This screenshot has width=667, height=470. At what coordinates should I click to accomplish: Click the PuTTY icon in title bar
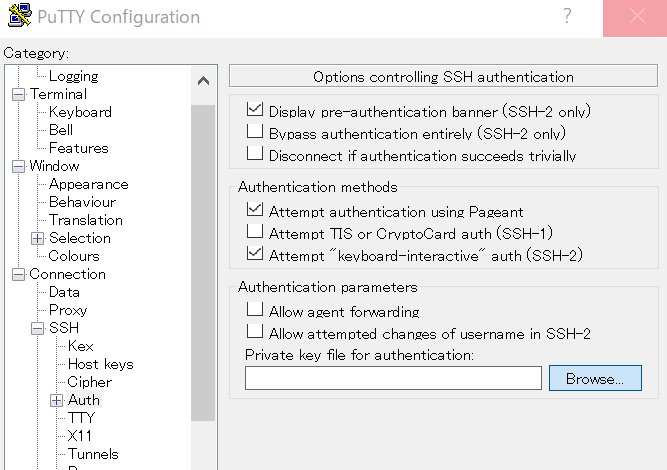[17, 17]
